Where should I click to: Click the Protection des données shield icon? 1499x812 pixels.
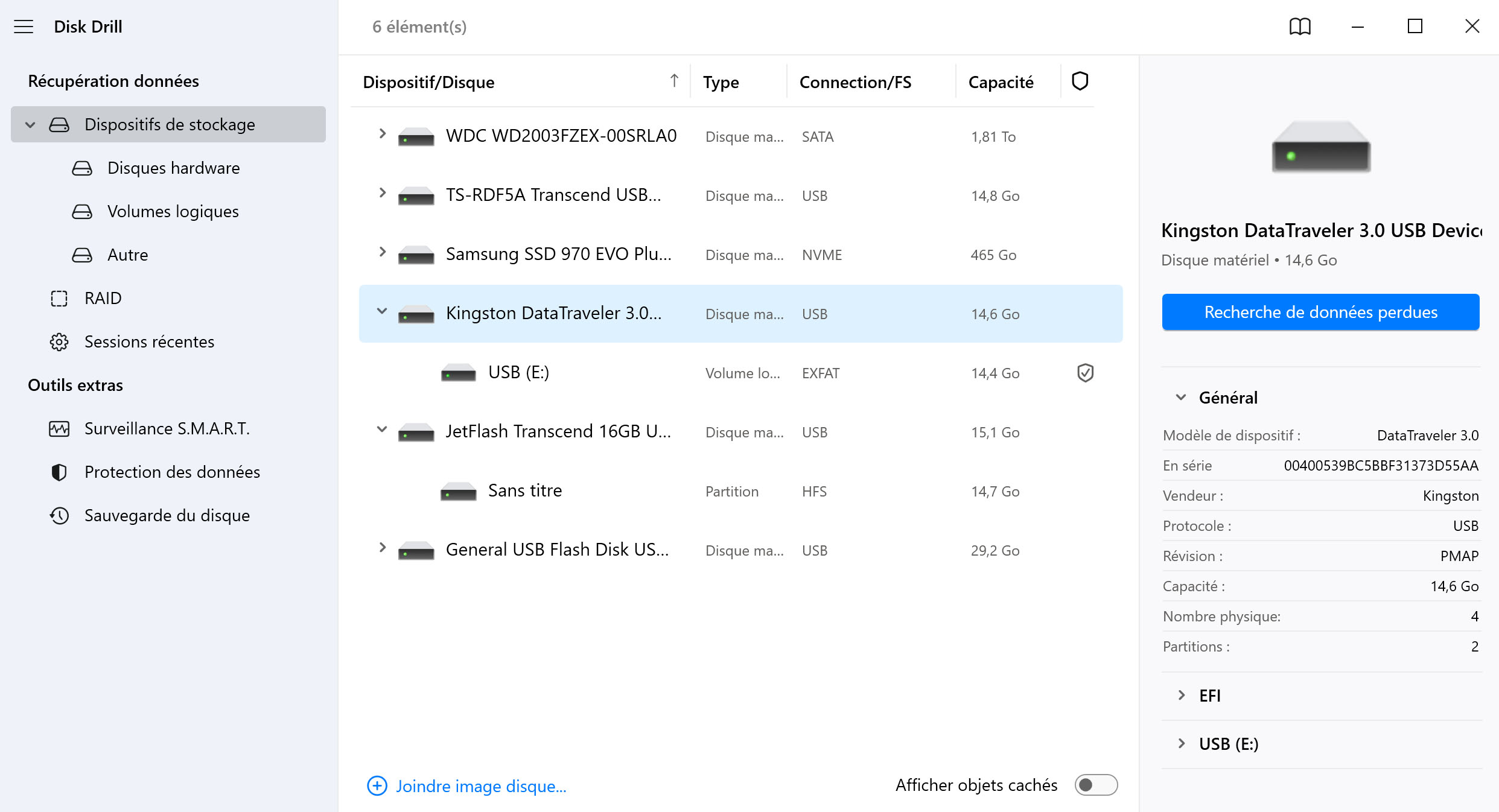coord(59,472)
